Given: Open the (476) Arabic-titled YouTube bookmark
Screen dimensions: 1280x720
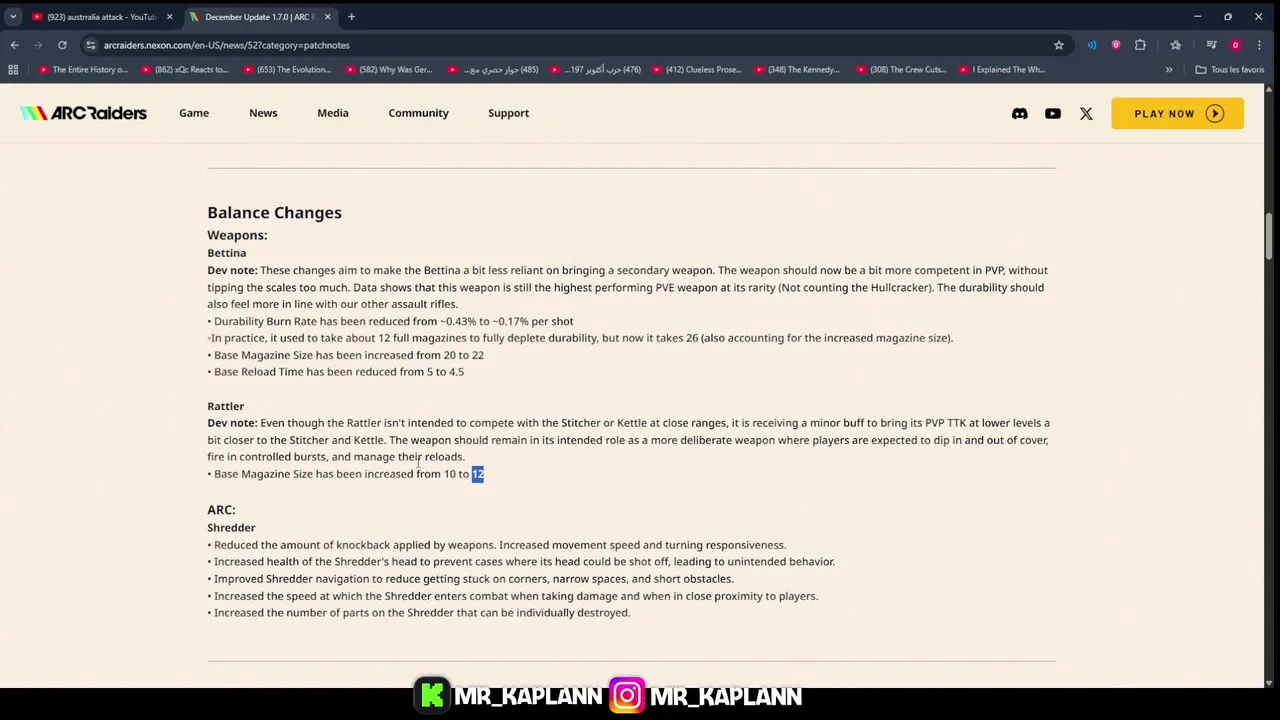Looking at the screenshot, I should 593,70.
